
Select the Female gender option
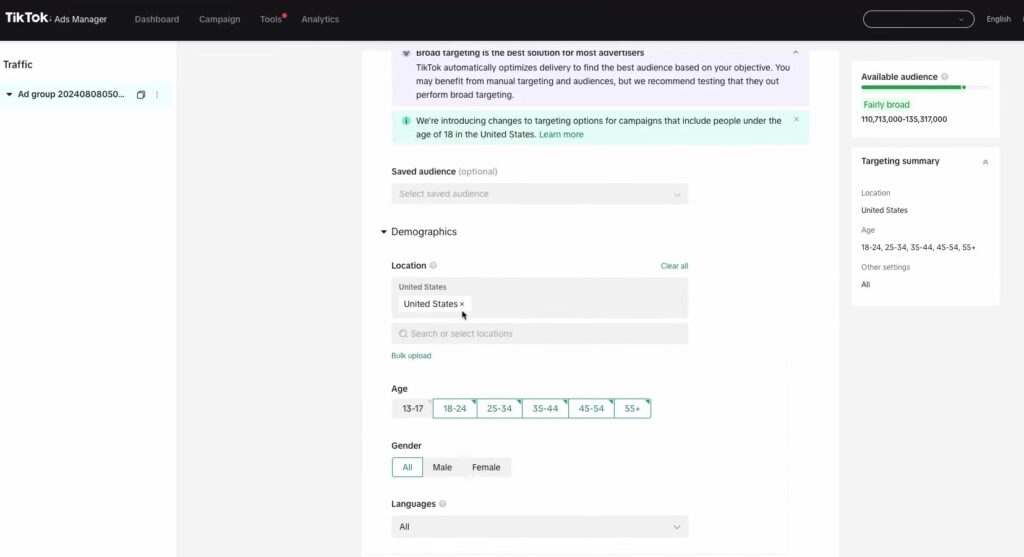(486, 467)
